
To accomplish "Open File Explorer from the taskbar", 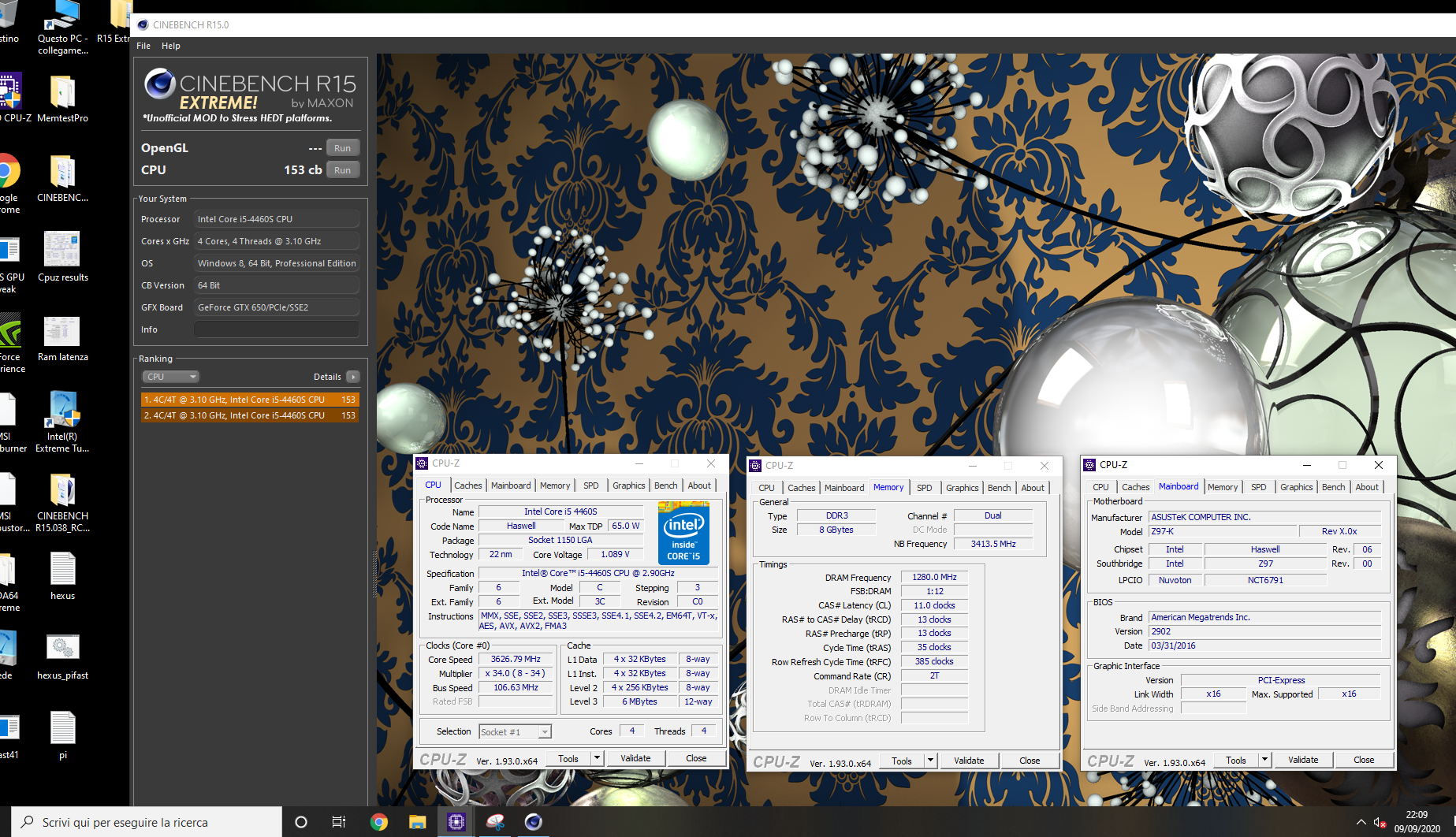I will (417, 822).
